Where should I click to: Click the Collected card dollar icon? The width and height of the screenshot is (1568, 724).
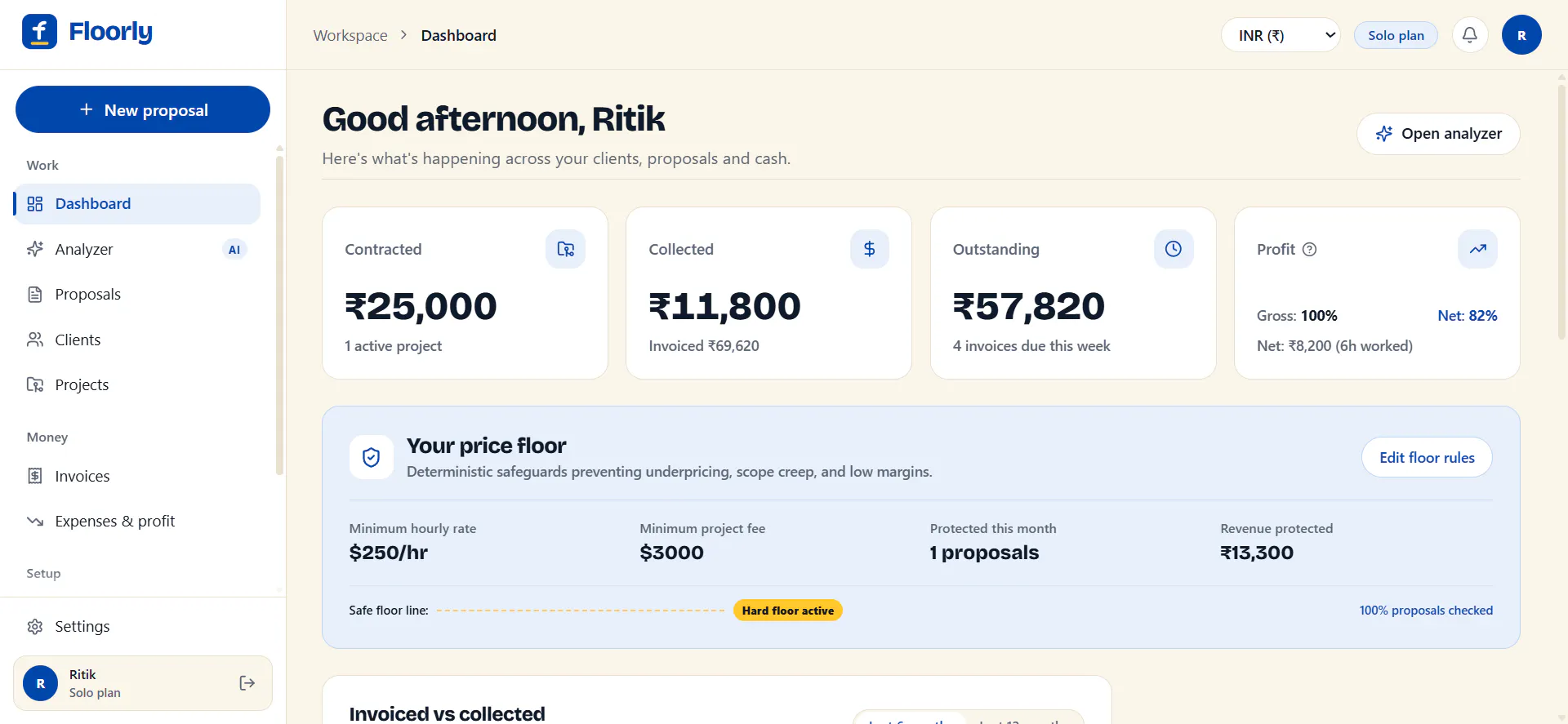pos(870,249)
